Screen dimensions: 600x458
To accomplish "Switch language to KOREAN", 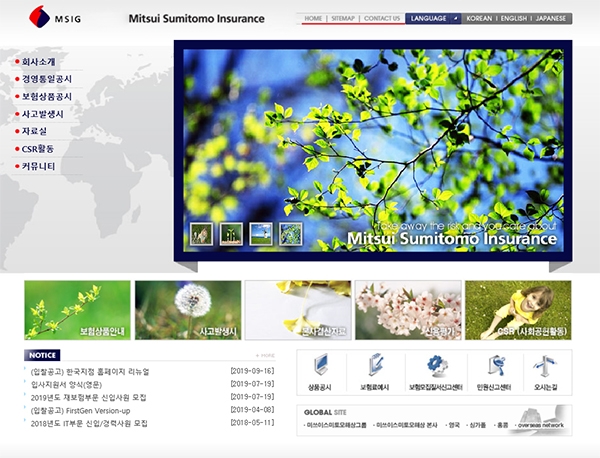I will 479,18.
